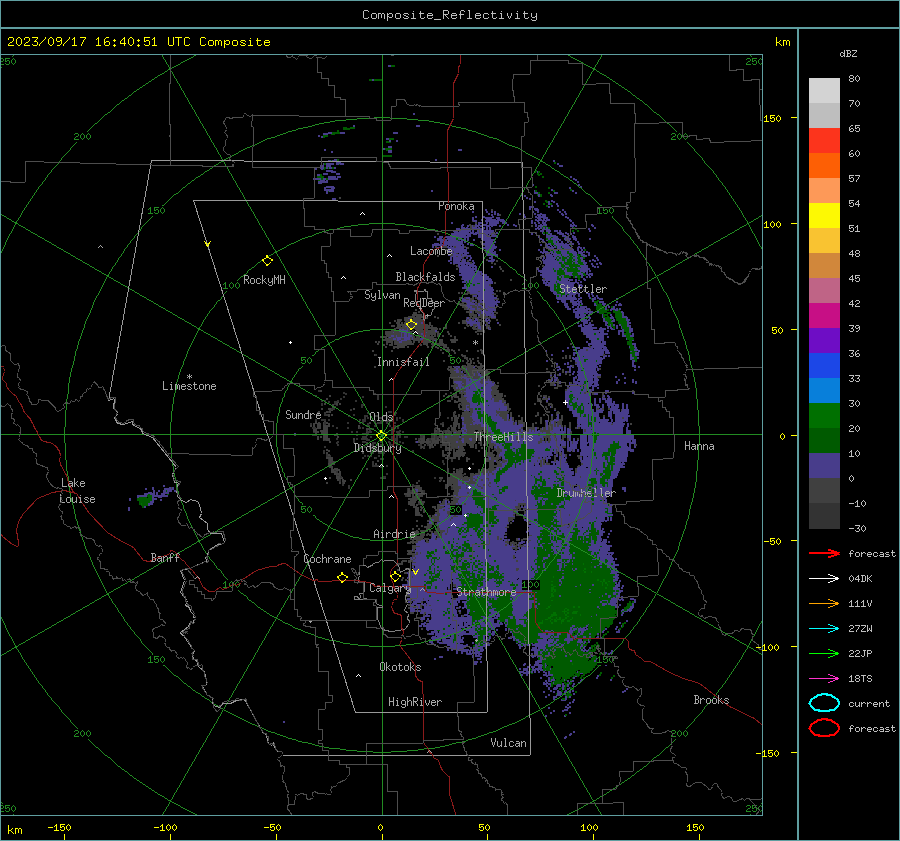Click the Stettler city label

point(583,289)
